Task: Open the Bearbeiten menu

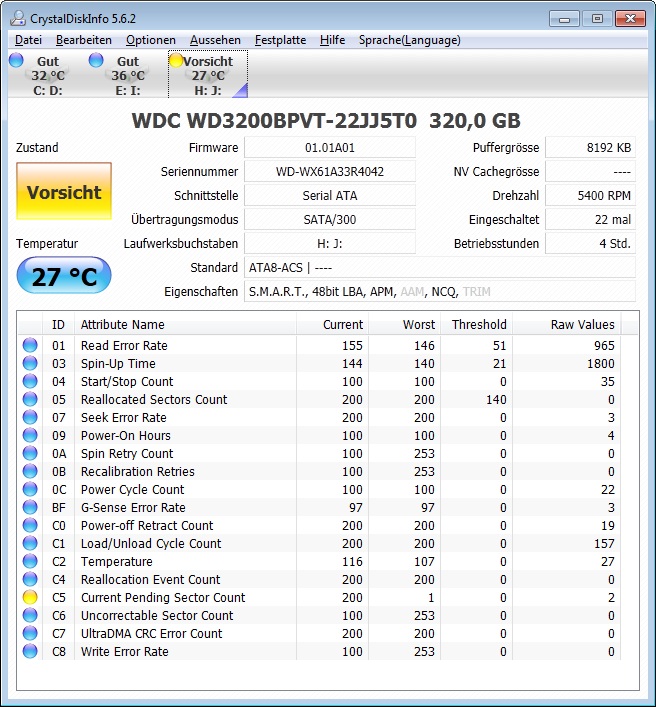Action: click(x=84, y=40)
